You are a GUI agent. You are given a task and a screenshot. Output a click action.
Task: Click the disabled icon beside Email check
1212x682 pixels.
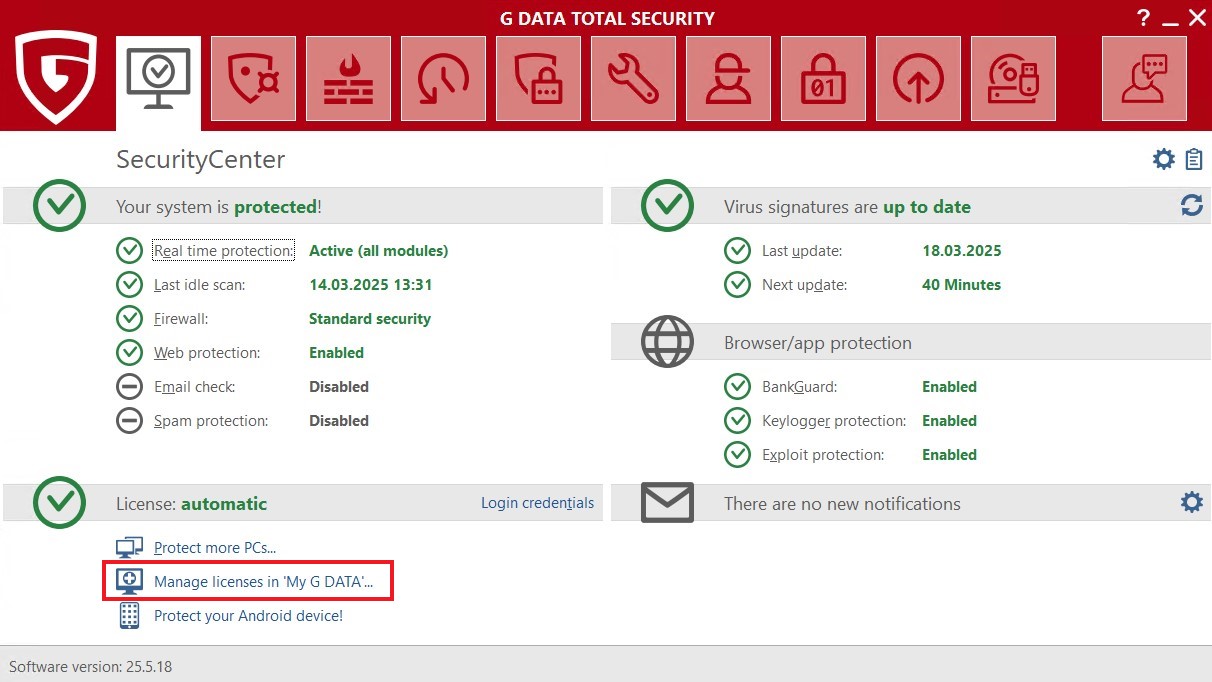(x=129, y=387)
